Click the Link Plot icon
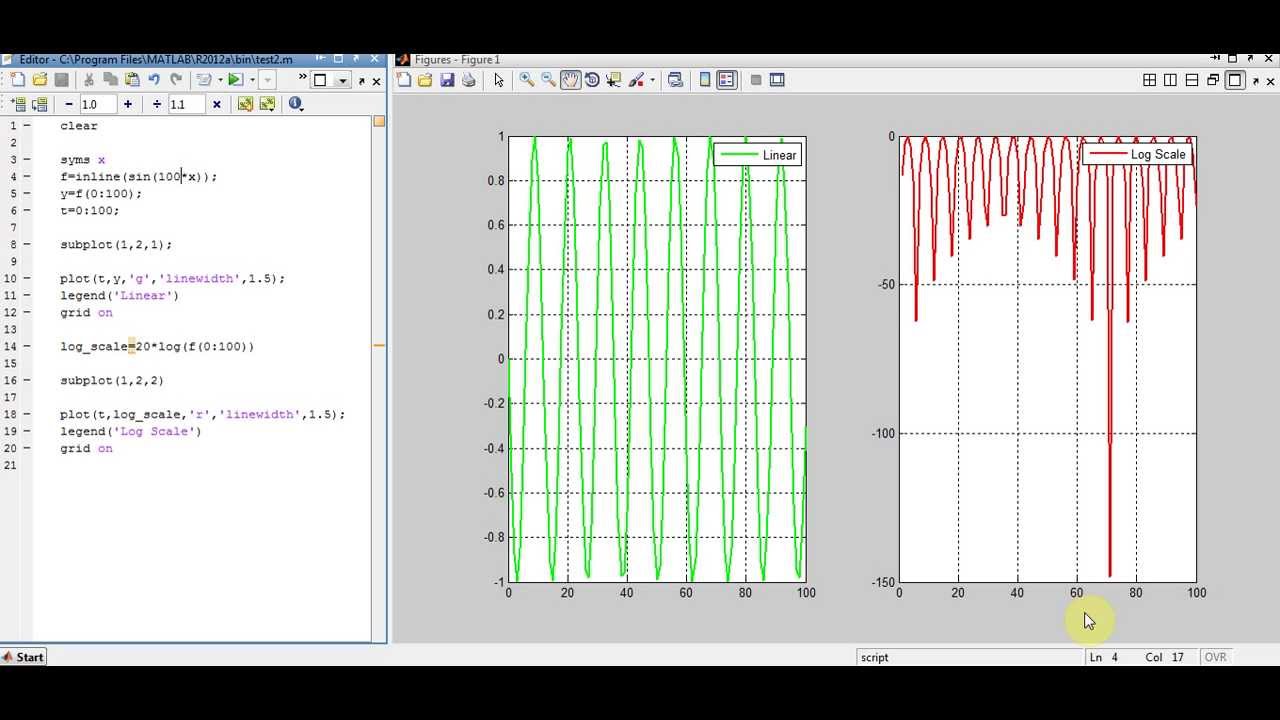This screenshot has width=1280, height=720. tap(675, 80)
